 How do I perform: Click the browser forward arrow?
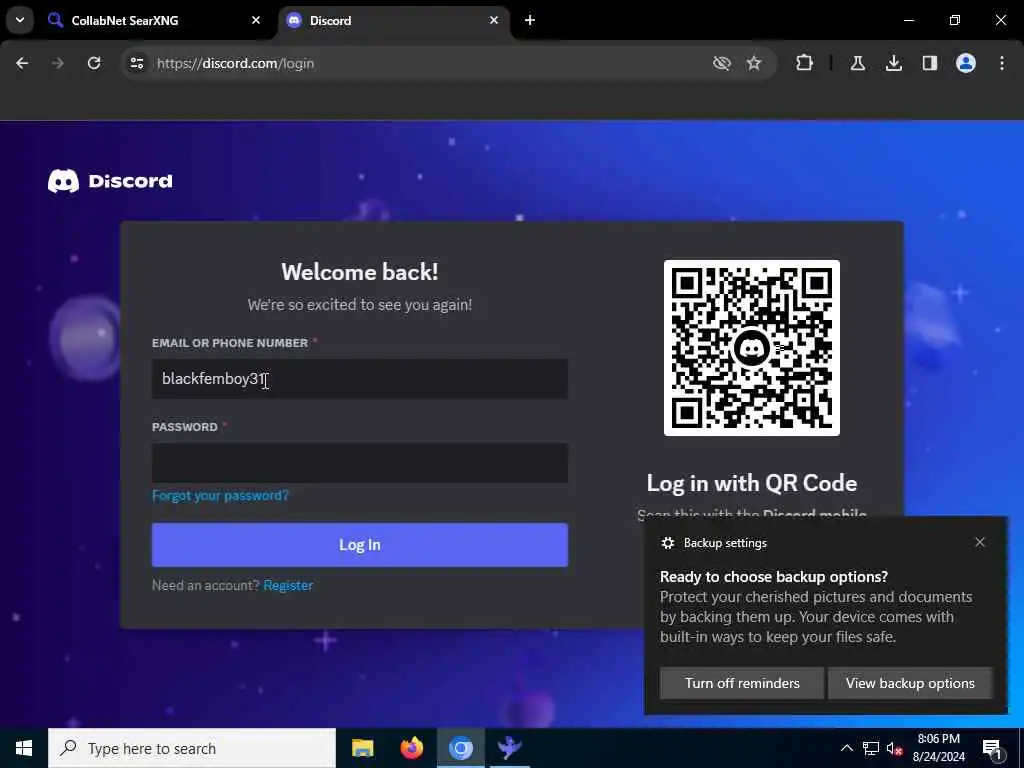[57, 63]
